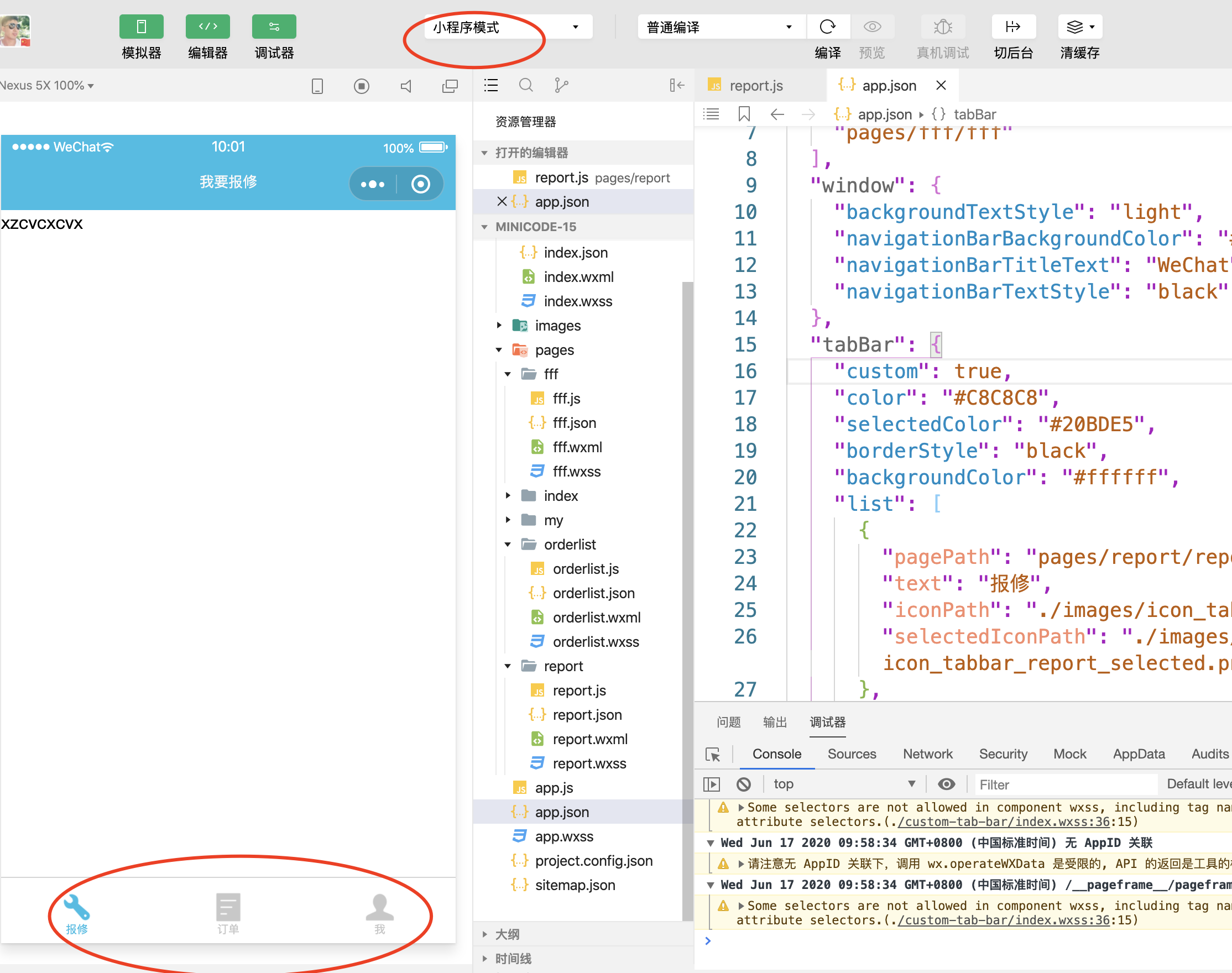1232x973 pixels.
Task: Open the normal compile mode dropdown
Action: pyautogui.click(x=721, y=27)
